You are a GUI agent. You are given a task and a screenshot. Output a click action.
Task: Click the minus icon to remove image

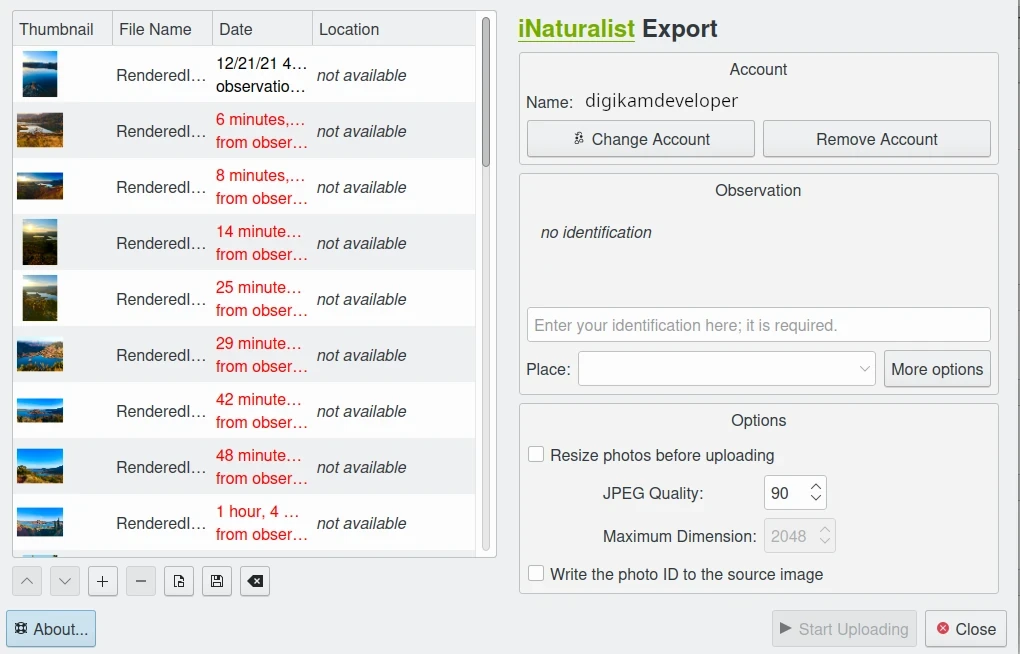tap(141, 581)
